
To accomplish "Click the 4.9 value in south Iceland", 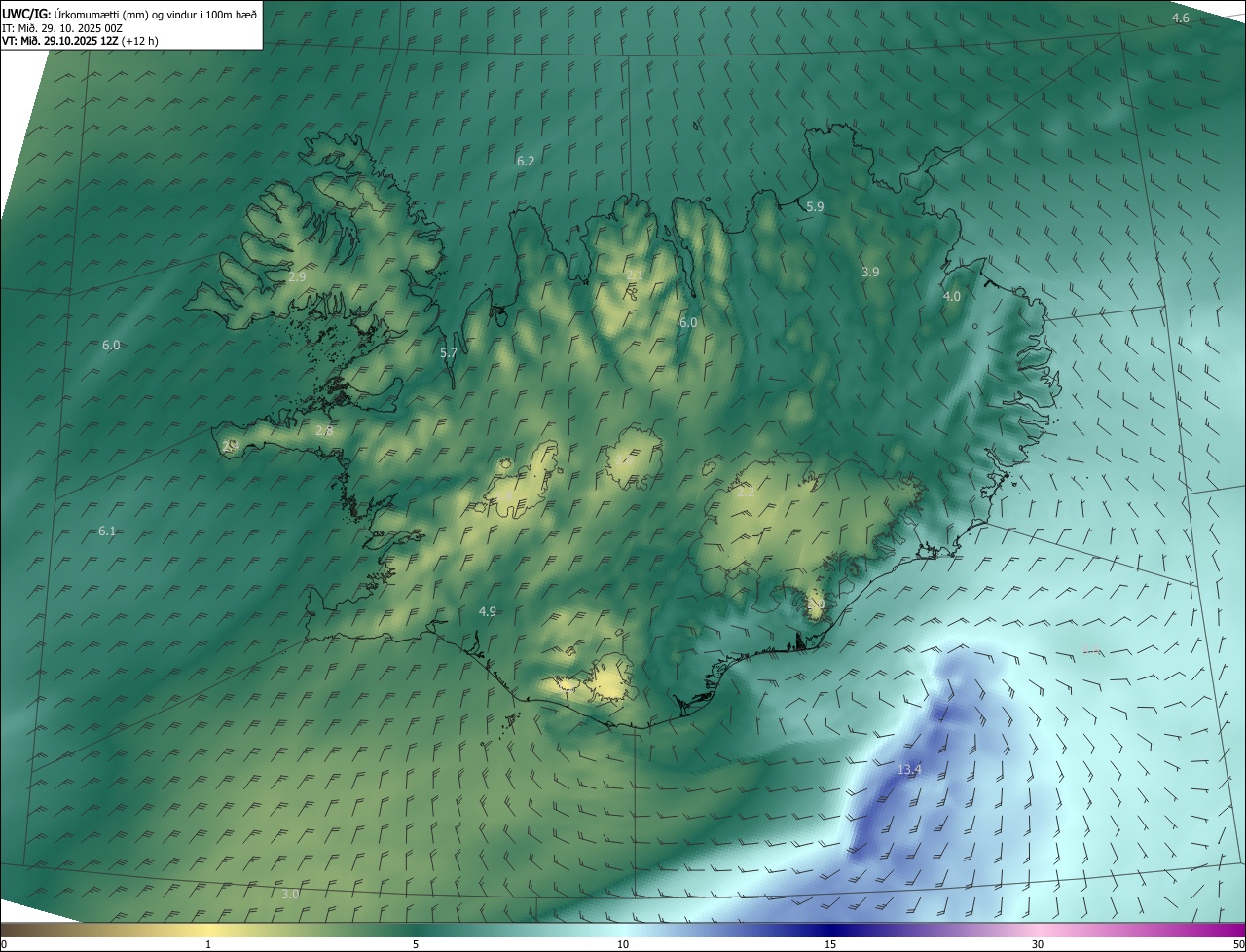I will tap(488, 611).
